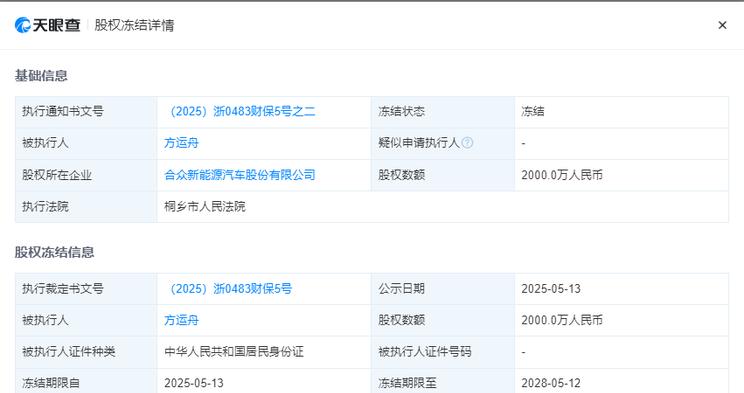744x393 pixels.
Task: Open link (2025)浙0483财保5号之二
Action: pyautogui.click(x=242, y=112)
